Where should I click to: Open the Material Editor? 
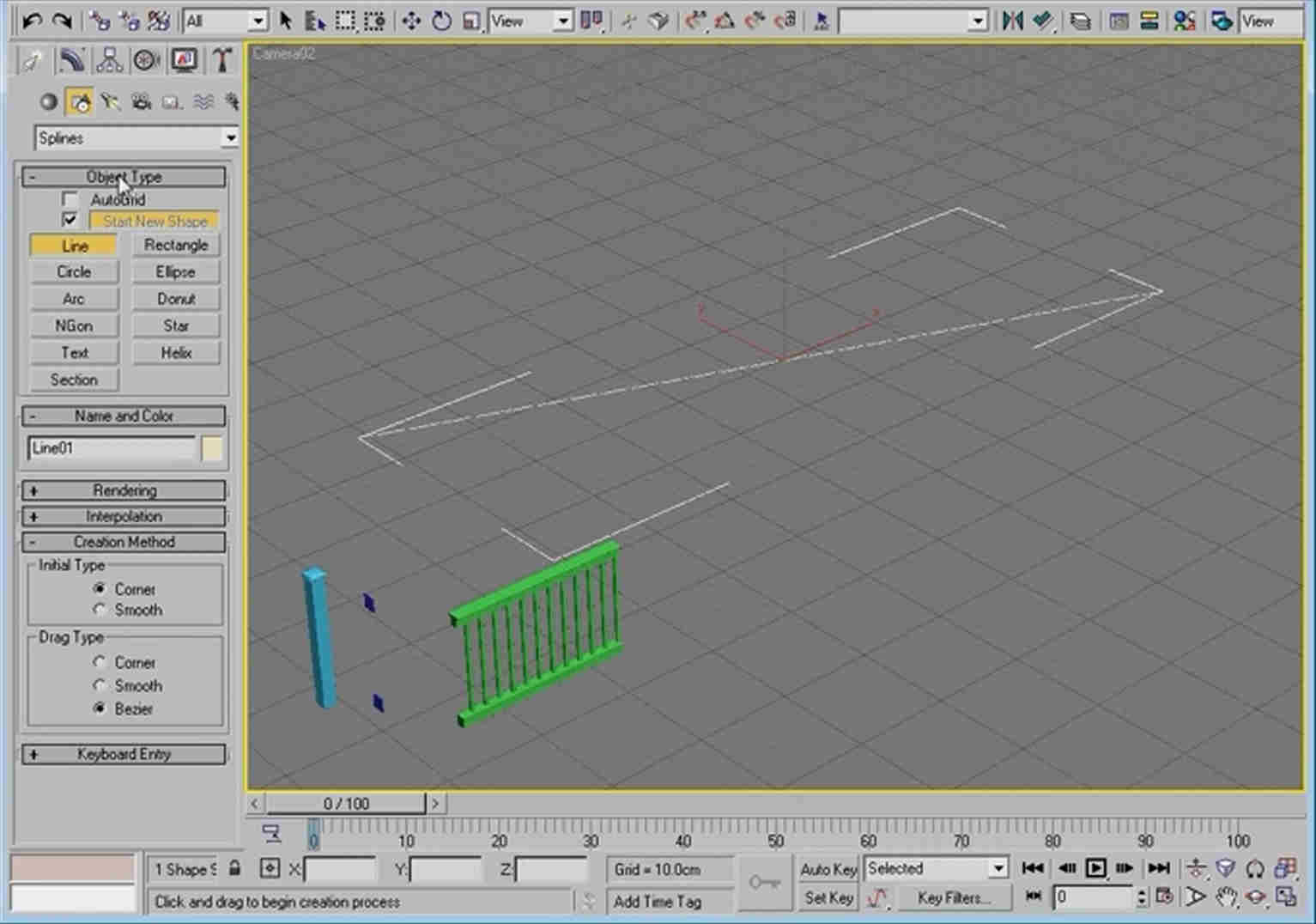click(1185, 21)
